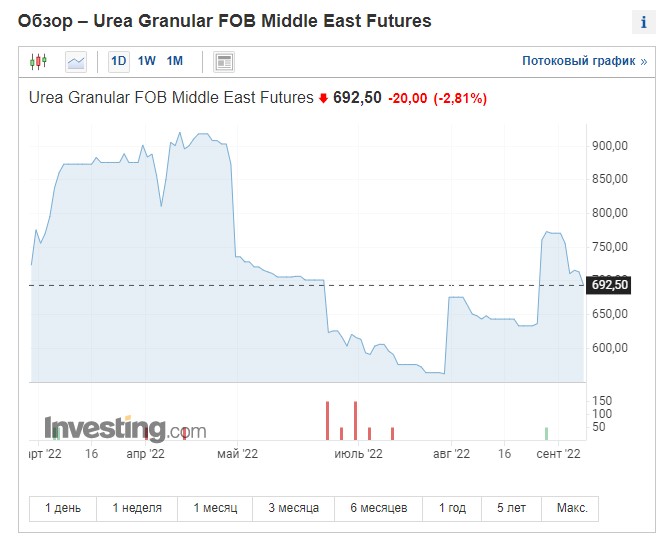
Task: Click the 692,50 current price label on axis
Action: [x=610, y=285]
